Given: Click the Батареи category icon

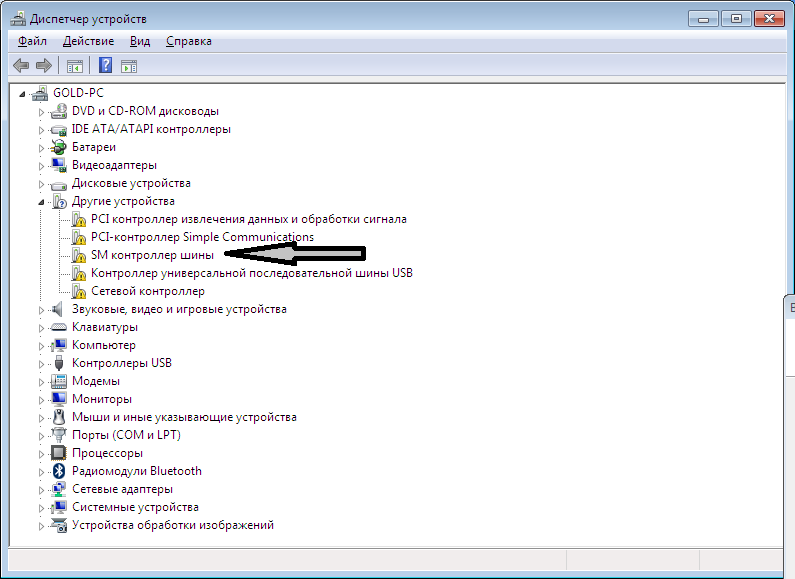Looking at the screenshot, I should (59, 147).
